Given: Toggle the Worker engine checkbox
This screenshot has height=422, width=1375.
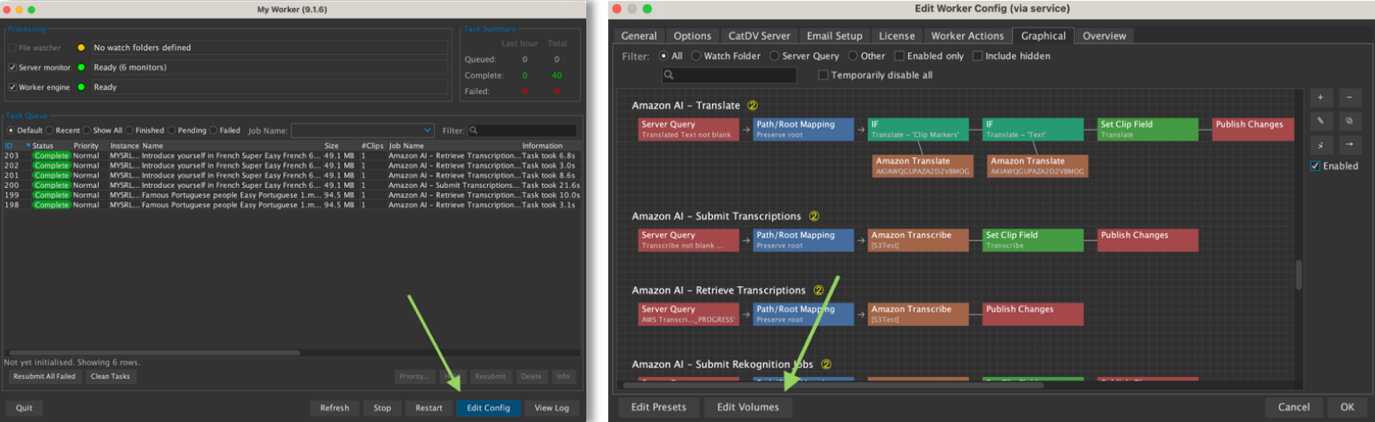Looking at the screenshot, I should click(13, 87).
